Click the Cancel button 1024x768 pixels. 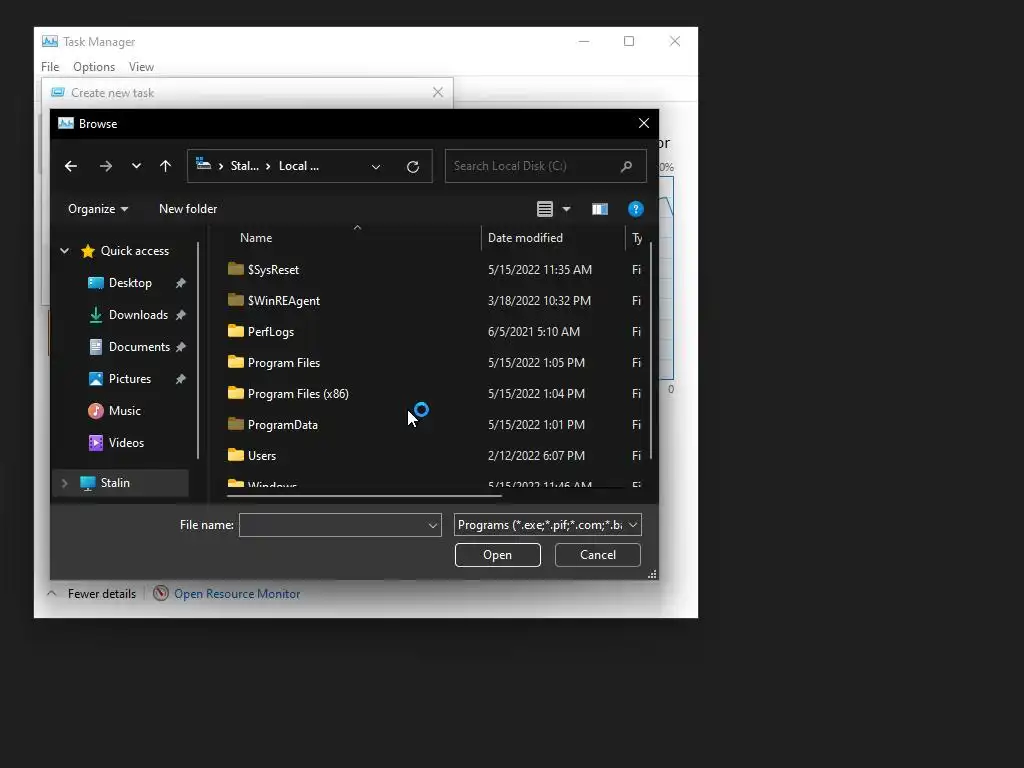tap(598, 555)
